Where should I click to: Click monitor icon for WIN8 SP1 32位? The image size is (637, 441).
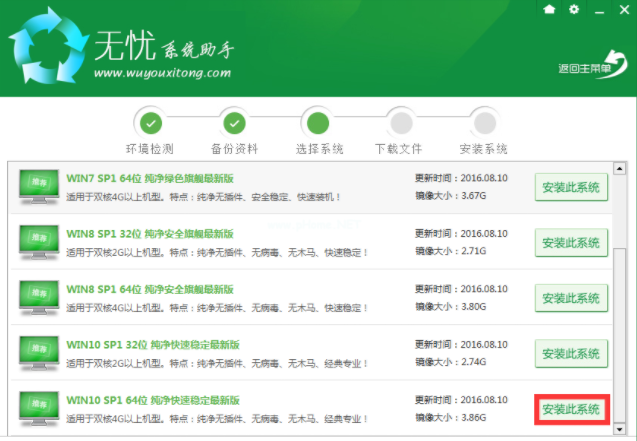click(x=39, y=243)
